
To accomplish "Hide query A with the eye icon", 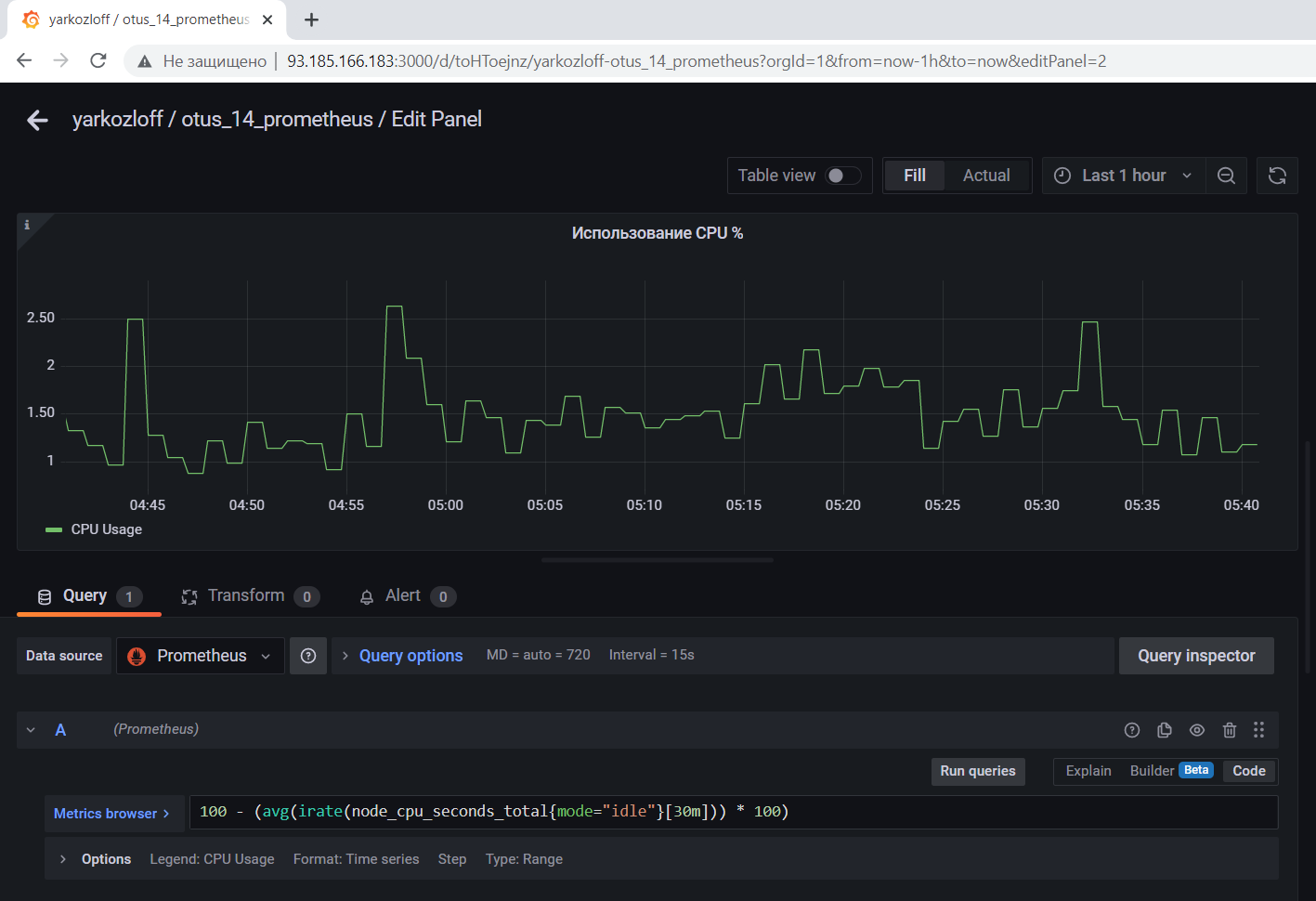I will 1197,730.
